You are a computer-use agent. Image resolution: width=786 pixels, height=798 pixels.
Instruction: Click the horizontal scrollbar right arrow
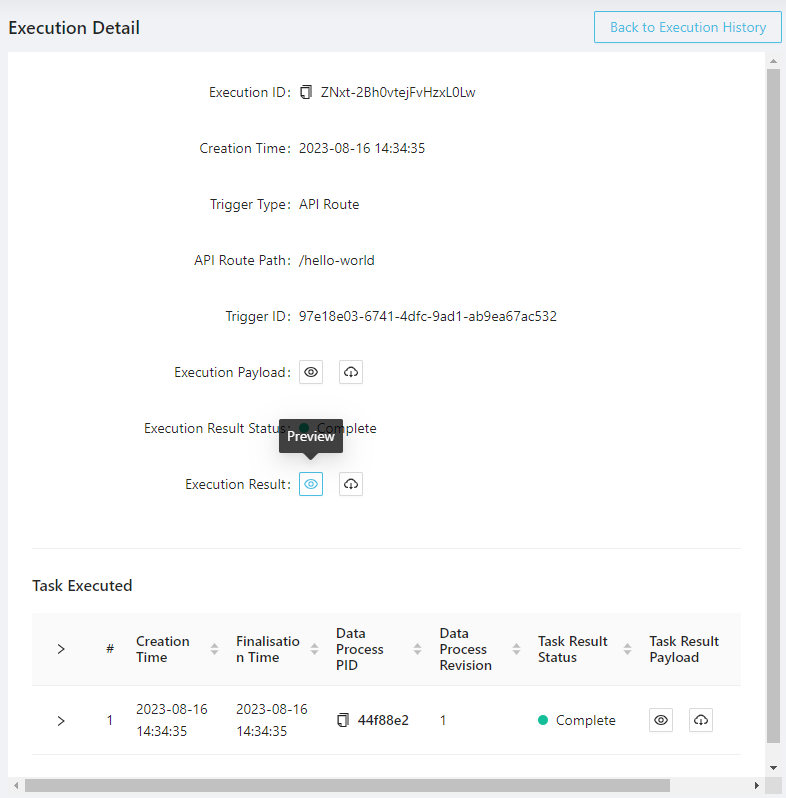point(756,785)
